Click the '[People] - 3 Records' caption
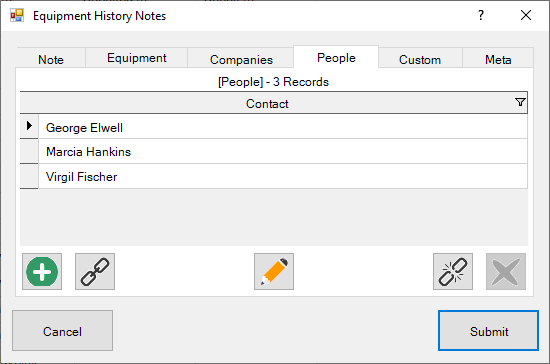The image size is (550, 364). [x=273, y=82]
